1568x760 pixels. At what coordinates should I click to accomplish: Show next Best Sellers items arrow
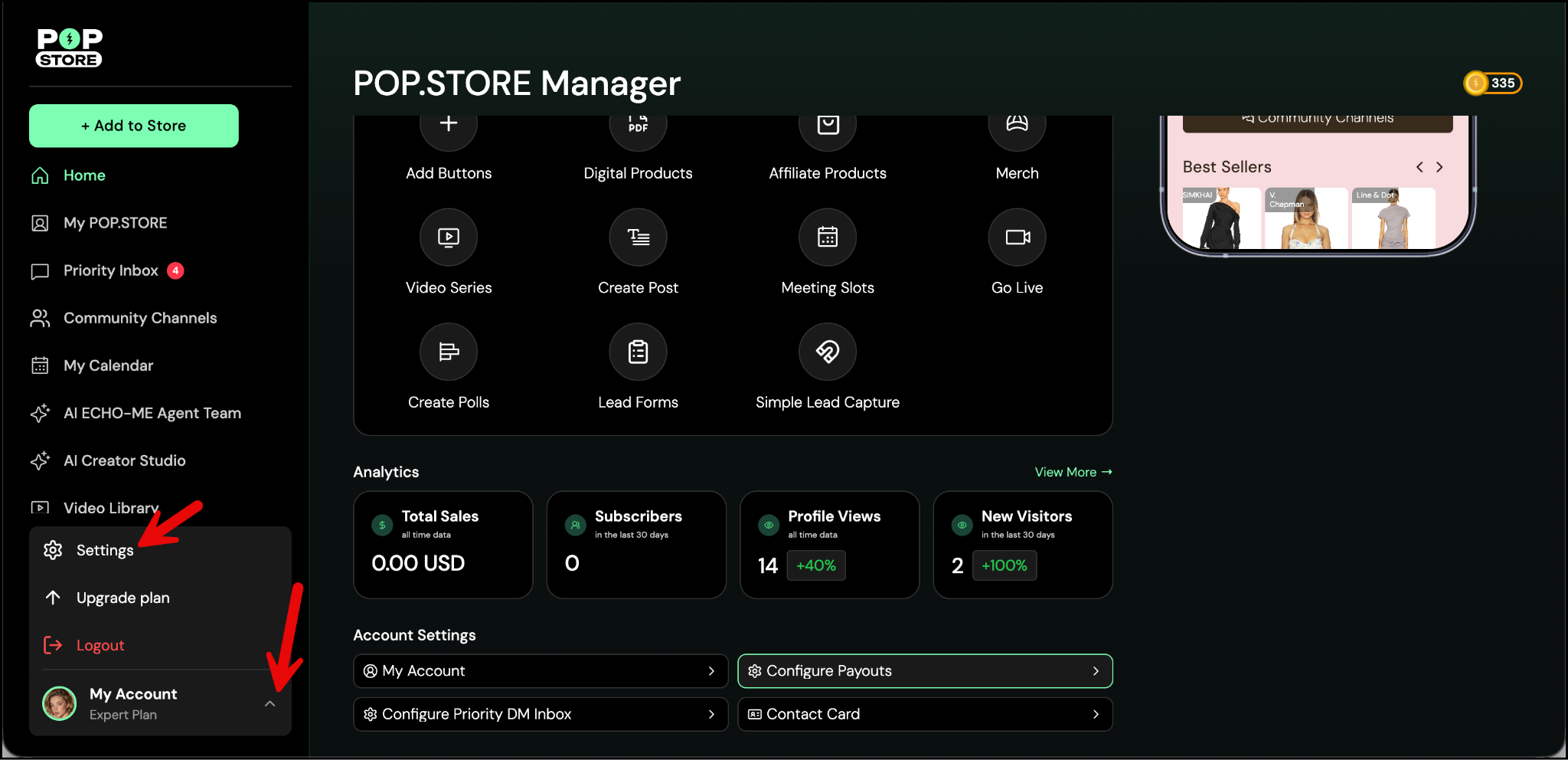click(x=1439, y=167)
